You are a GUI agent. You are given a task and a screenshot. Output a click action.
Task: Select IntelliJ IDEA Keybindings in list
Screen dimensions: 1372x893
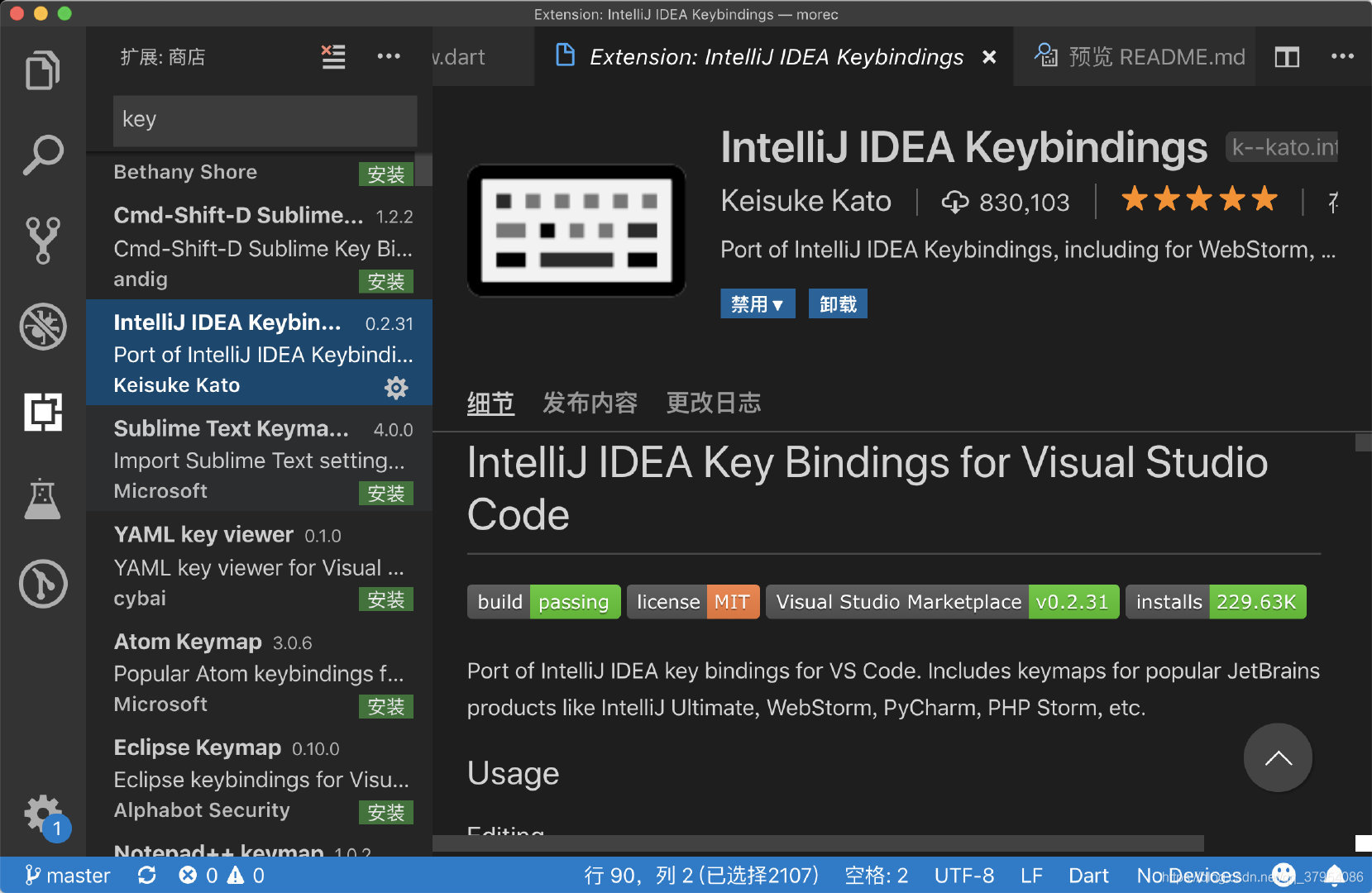tap(259, 352)
